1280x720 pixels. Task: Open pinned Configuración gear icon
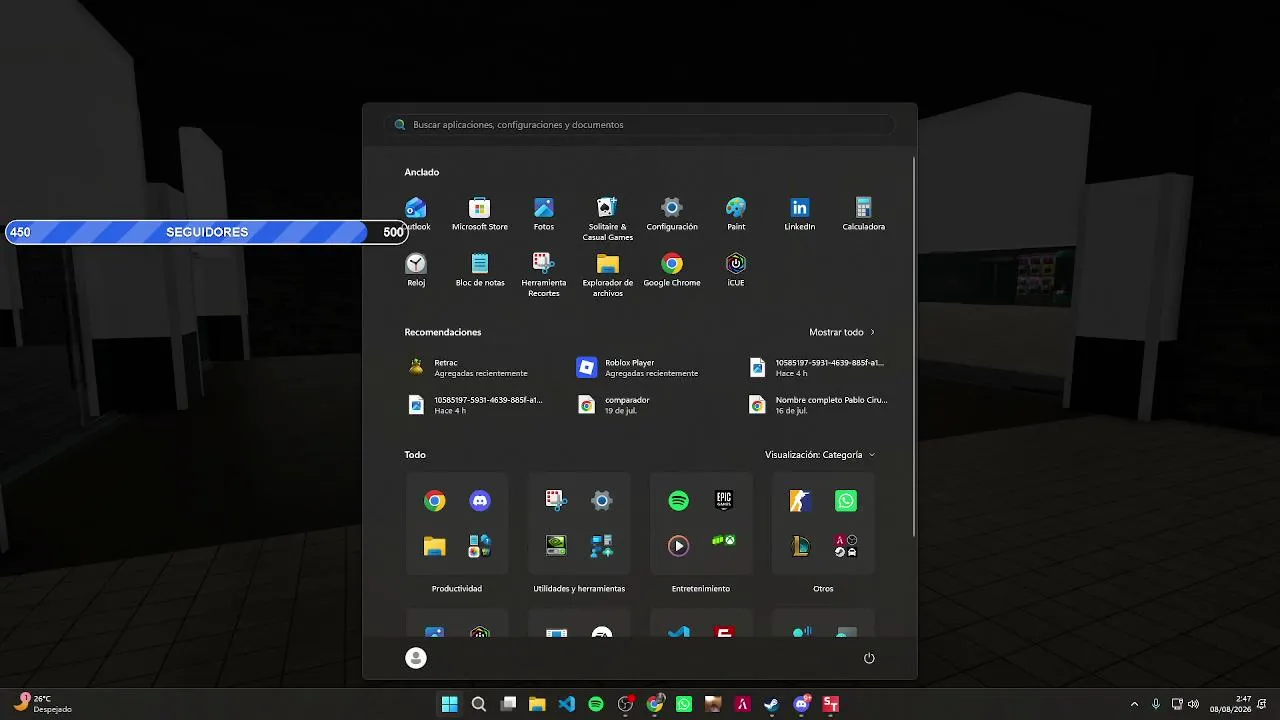672,213
